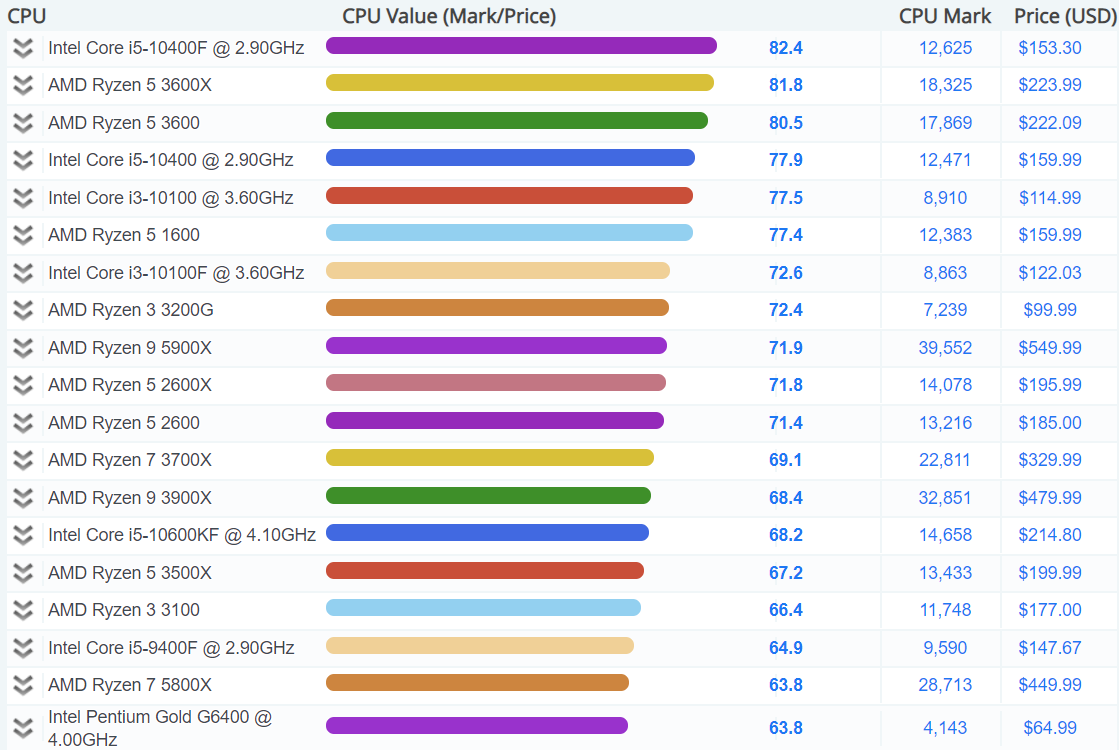Open Intel Core i5-10400 @ 2.90GHz link

[x=171, y=160]
